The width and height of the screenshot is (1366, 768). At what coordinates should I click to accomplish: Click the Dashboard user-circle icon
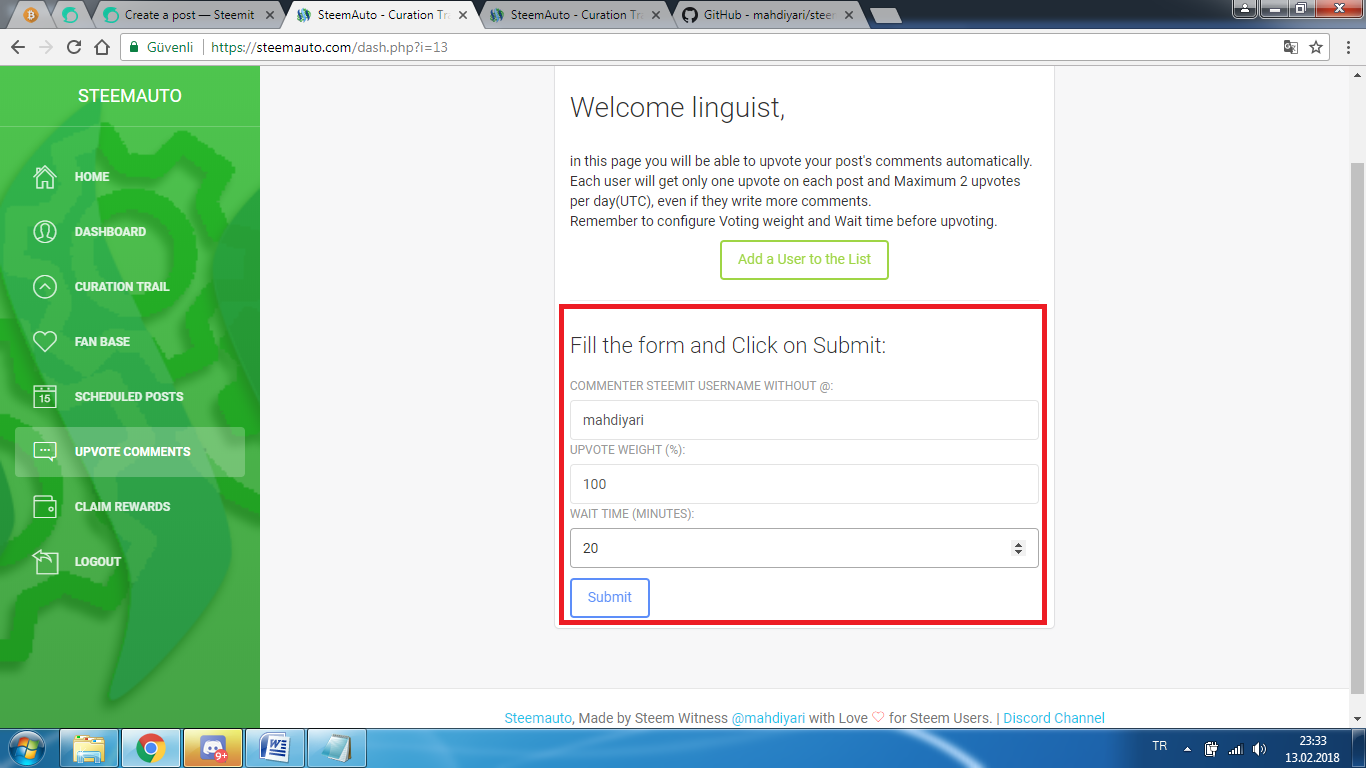pos(45,232)
